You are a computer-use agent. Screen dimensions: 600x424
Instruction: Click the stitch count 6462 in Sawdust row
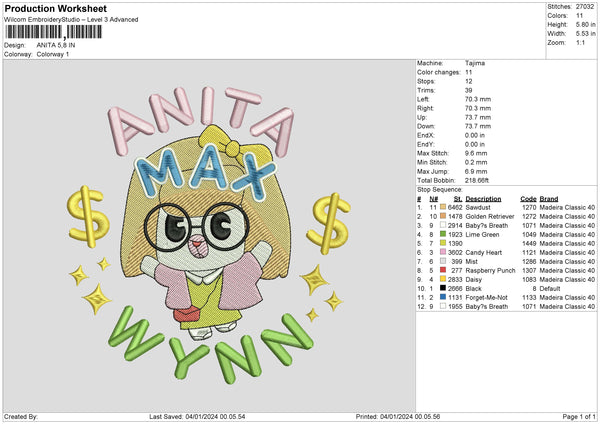[455, 207]
